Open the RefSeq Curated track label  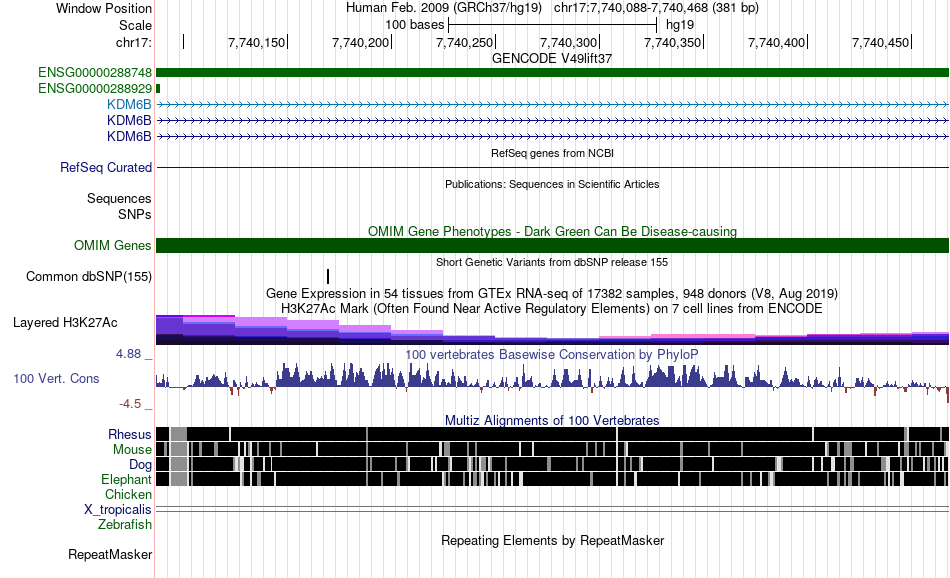point(106,167)
